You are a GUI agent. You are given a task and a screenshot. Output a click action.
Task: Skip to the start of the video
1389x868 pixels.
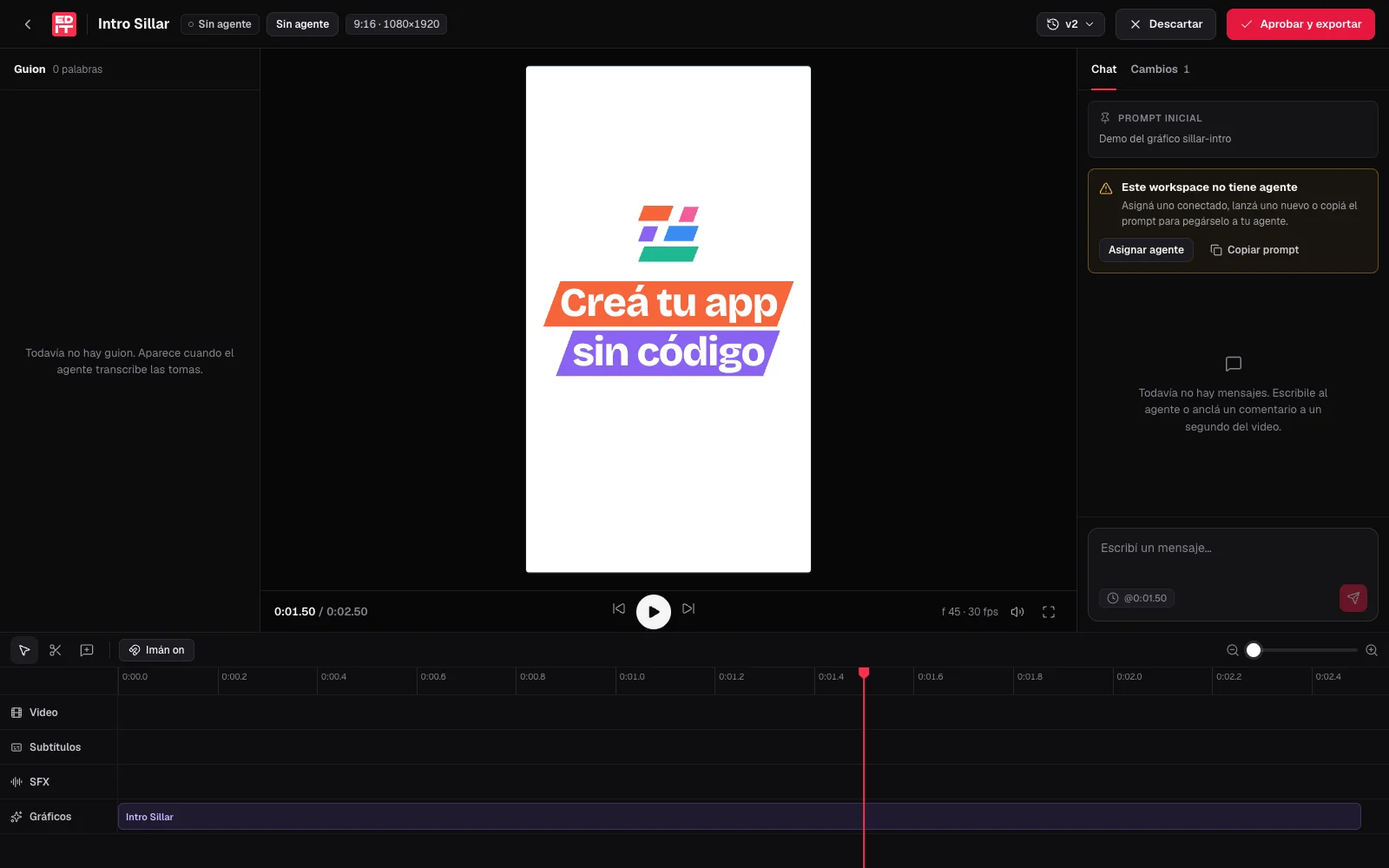pyautogui.click(x=619, y=609)
